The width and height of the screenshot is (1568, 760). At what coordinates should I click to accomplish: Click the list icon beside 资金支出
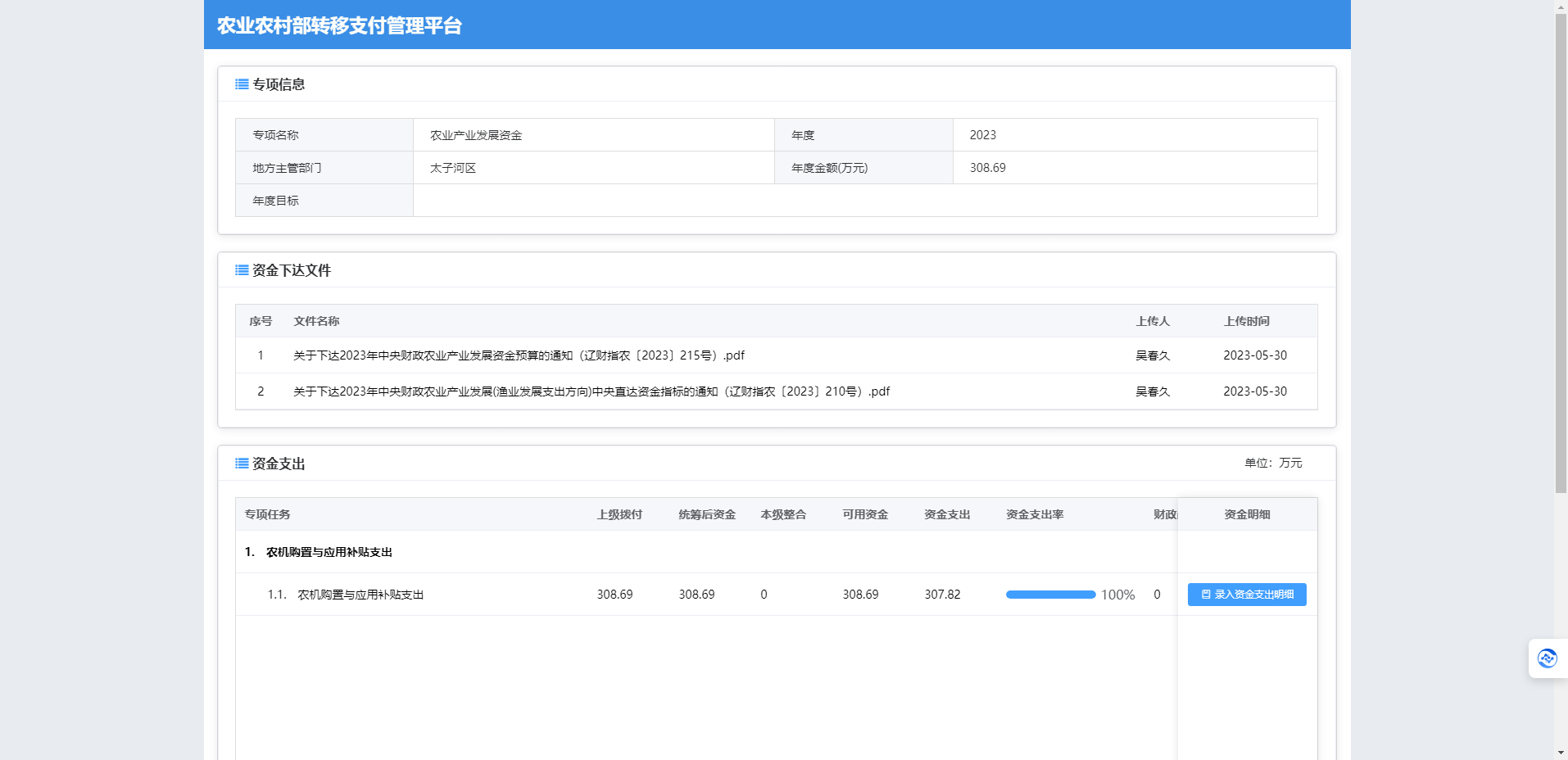(242, 464)
